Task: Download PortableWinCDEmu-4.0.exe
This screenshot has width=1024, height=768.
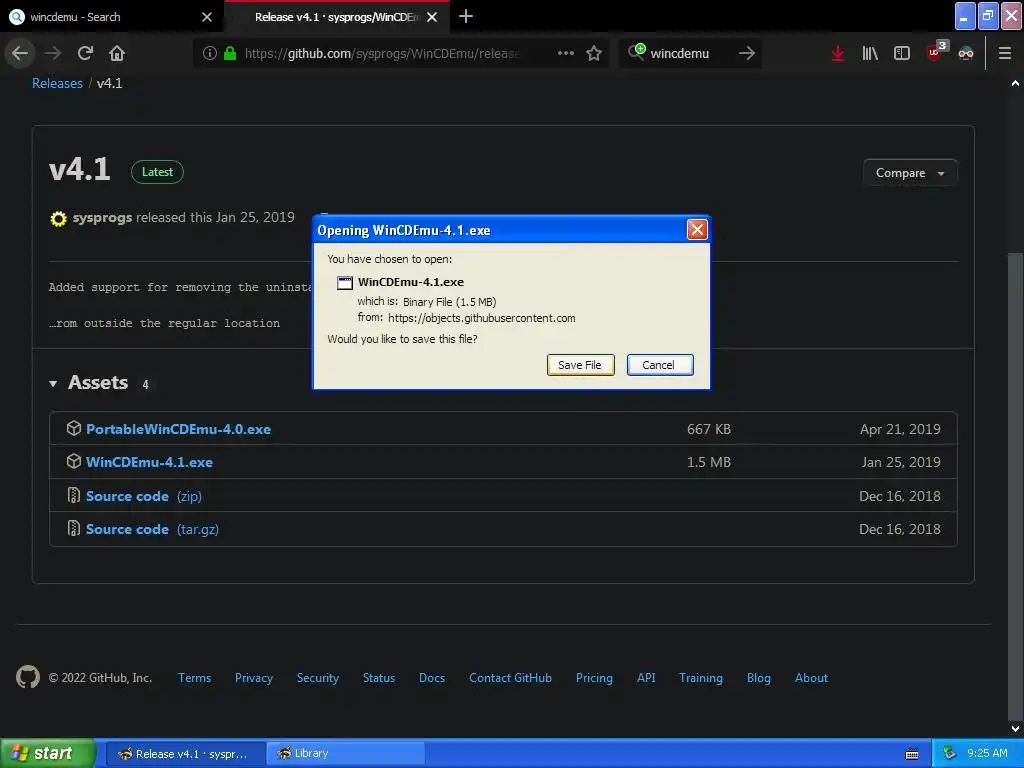Action: [x=178, y=429]
